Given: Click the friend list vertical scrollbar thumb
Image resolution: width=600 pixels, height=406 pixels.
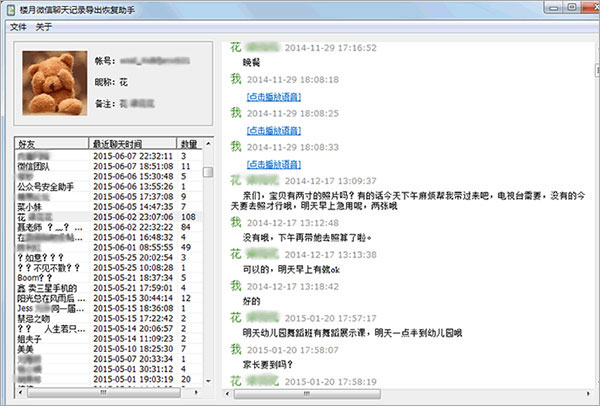Looking at the screenshot, I should point(208,172).
